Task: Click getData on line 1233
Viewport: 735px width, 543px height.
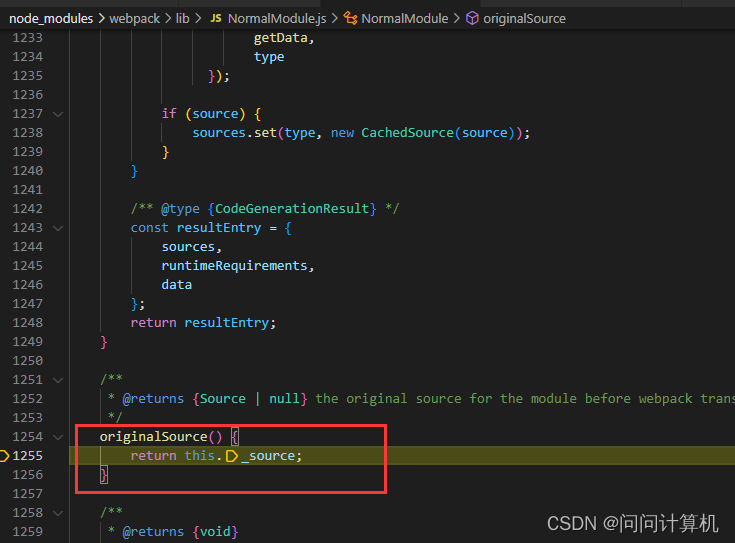Action: (x=280, y=38)
